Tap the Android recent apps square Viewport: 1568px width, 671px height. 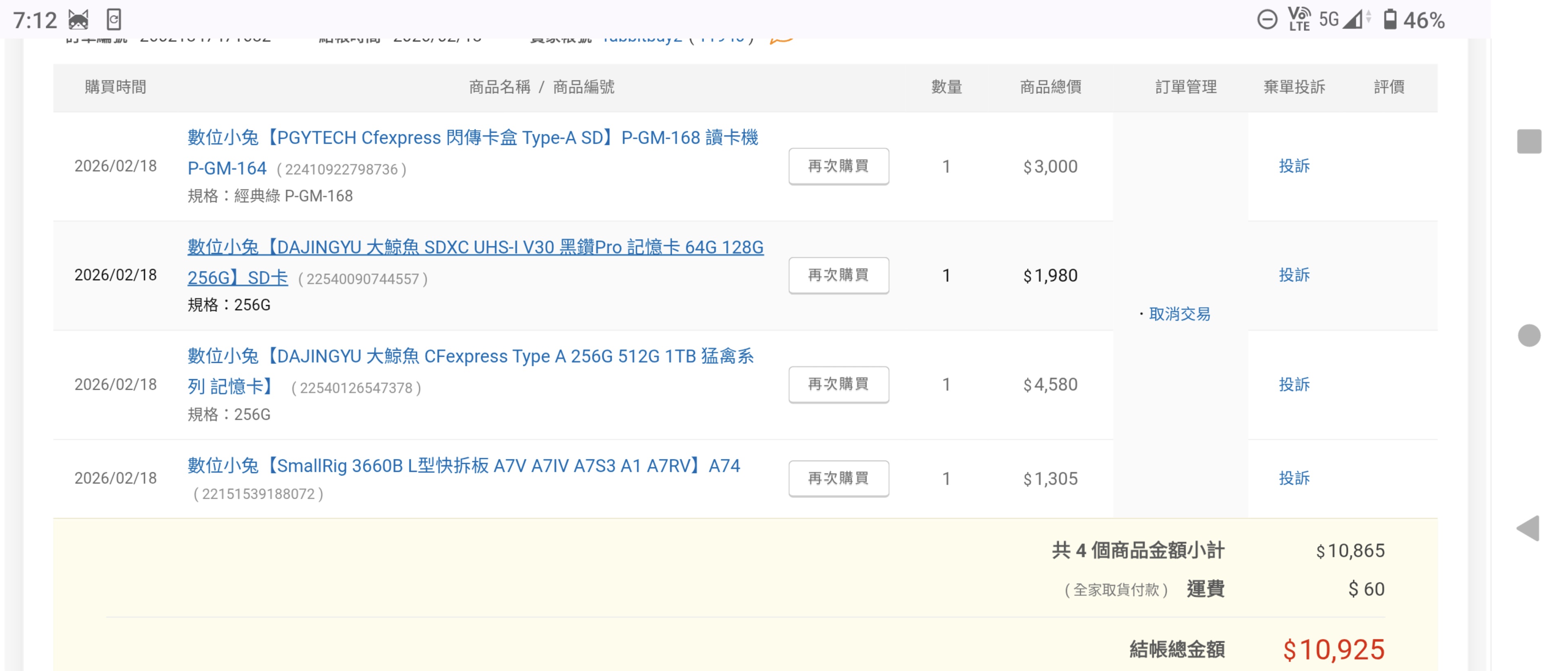1528,142
